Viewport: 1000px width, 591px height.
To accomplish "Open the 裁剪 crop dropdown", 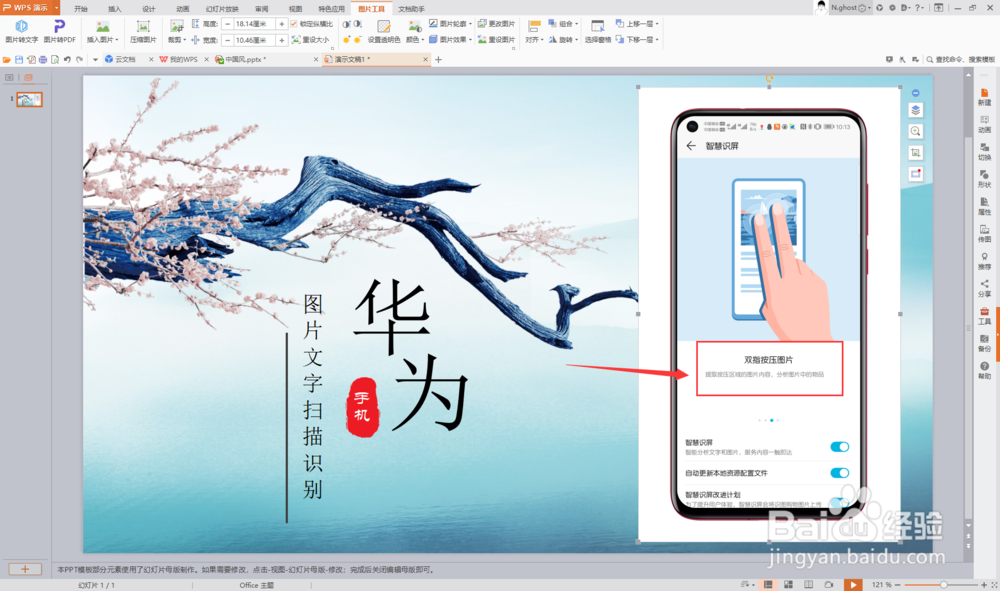I will click(x=177, y=40).
